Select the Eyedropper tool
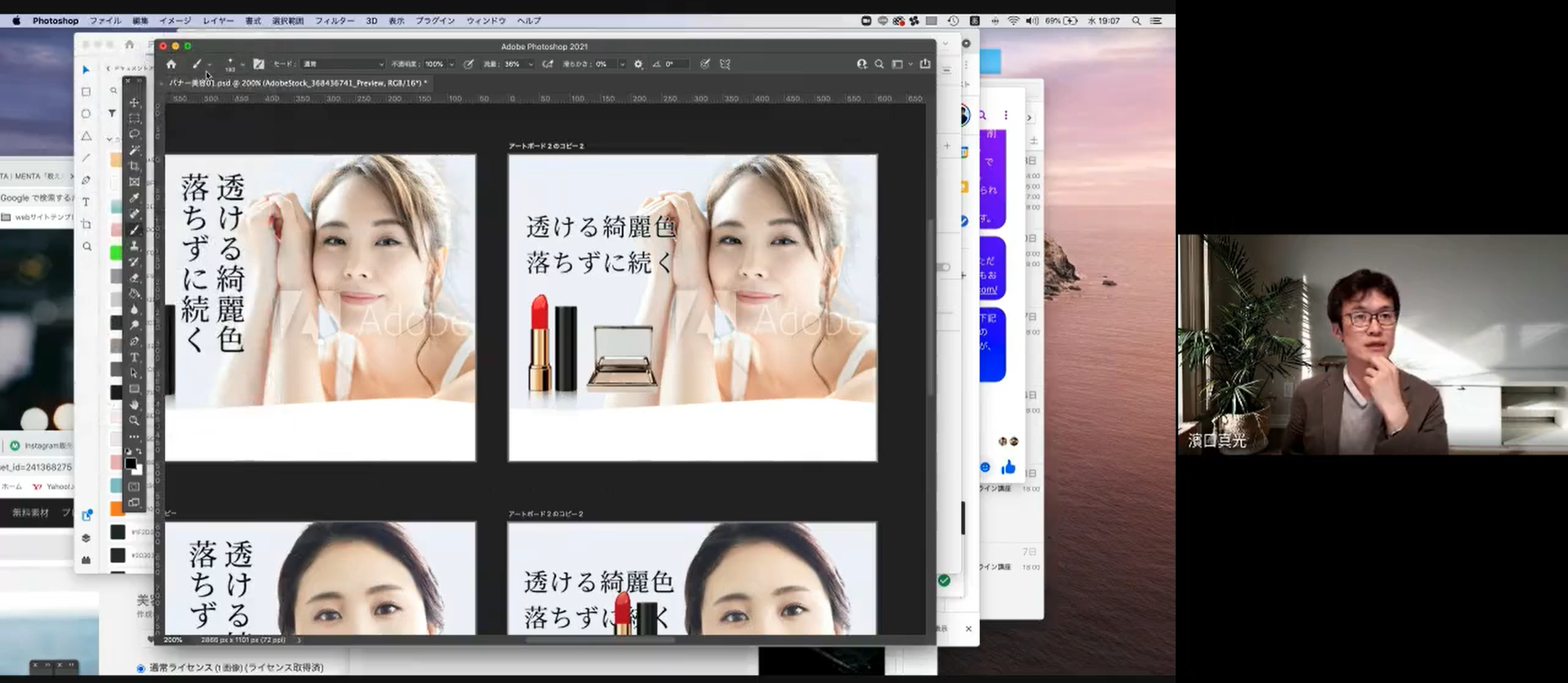The height and width of the screenshot is (683, 1568). click(134, 198)
